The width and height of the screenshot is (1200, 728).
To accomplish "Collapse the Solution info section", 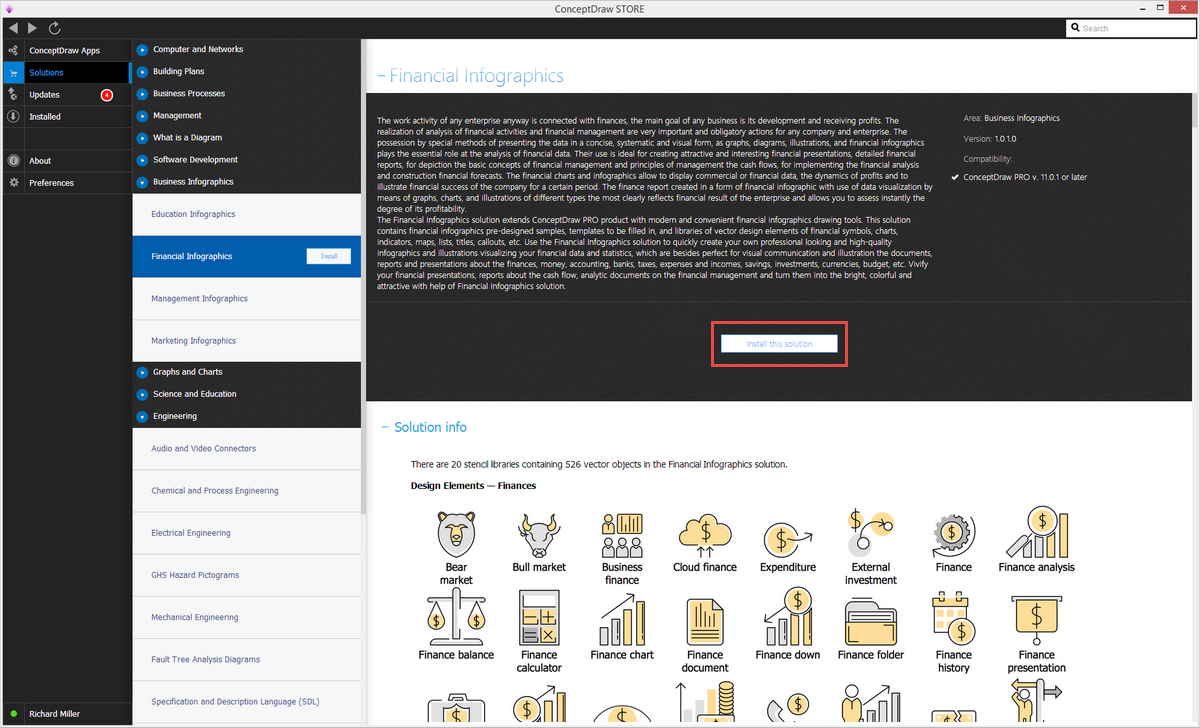I will click(x=385, y=427).
